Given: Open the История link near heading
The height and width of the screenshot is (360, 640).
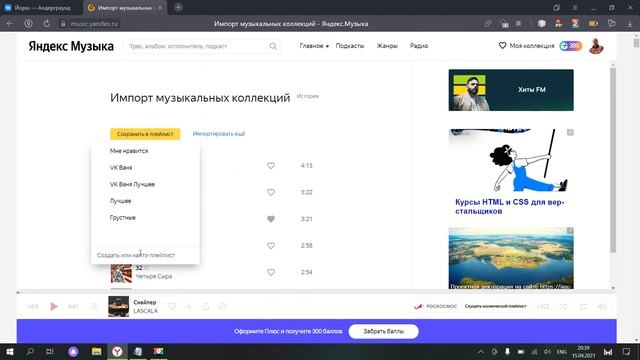Looking at the screenshot, I should click(x=308, y=96).
